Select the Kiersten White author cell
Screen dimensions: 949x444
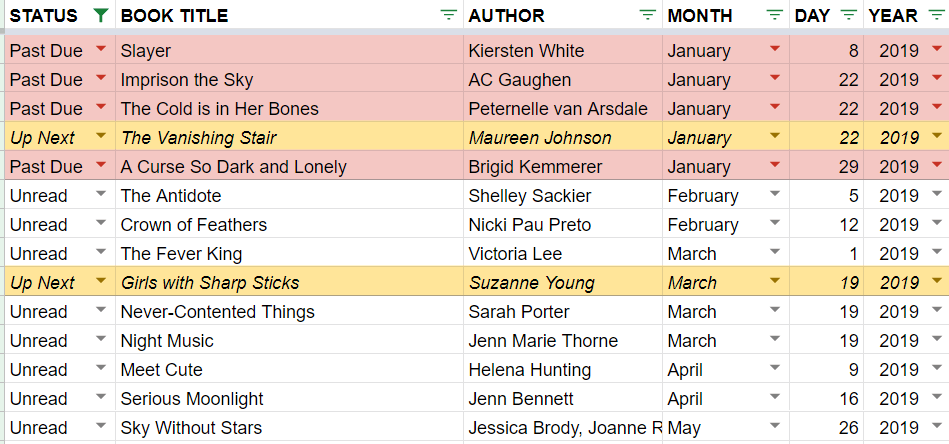pos(563,50)
